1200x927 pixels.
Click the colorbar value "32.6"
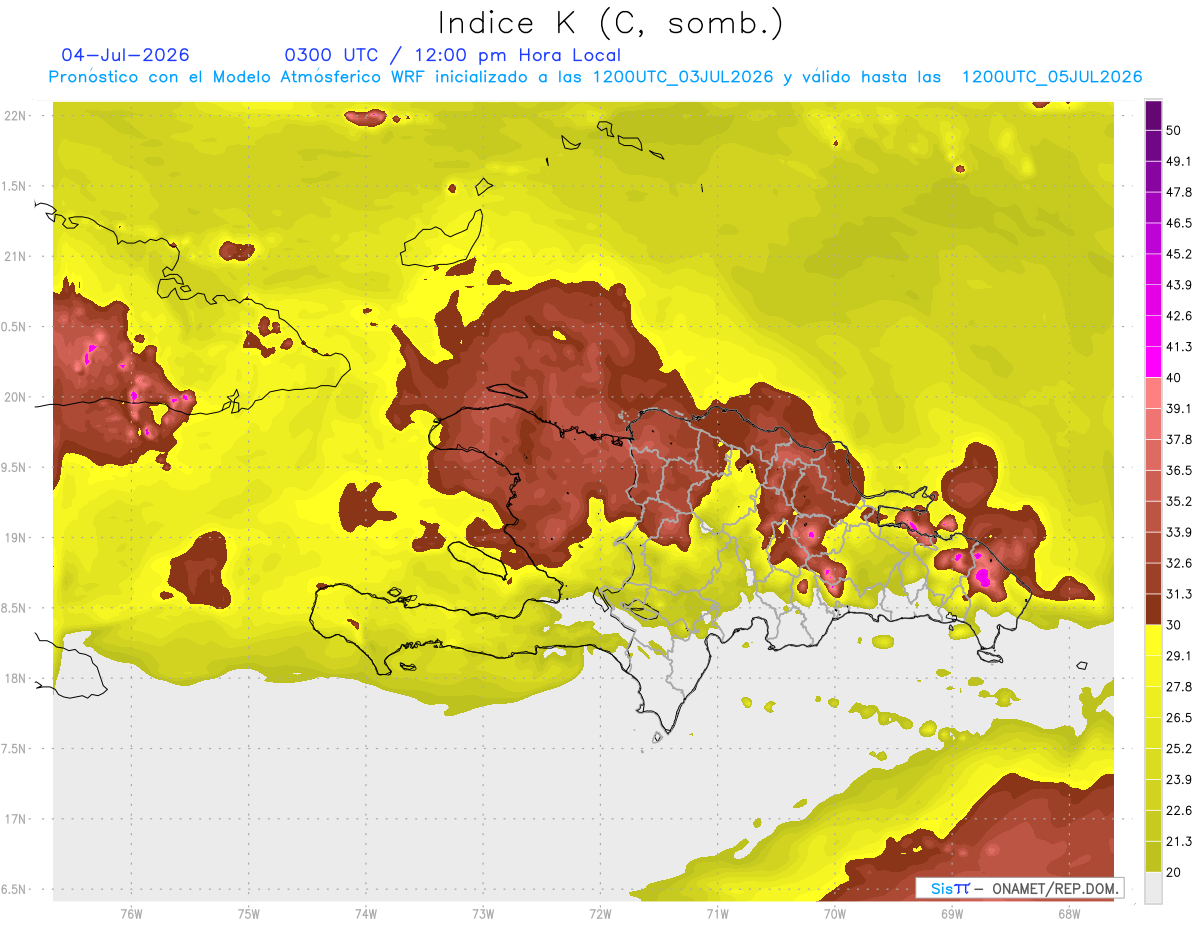1178,563
